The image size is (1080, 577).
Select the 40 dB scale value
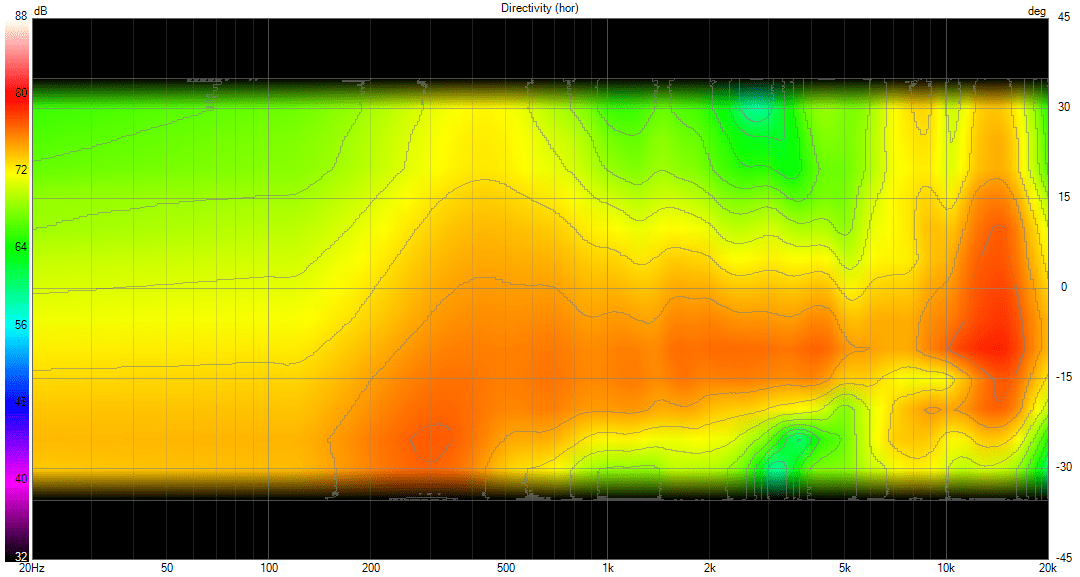click(x=21, y=479)
